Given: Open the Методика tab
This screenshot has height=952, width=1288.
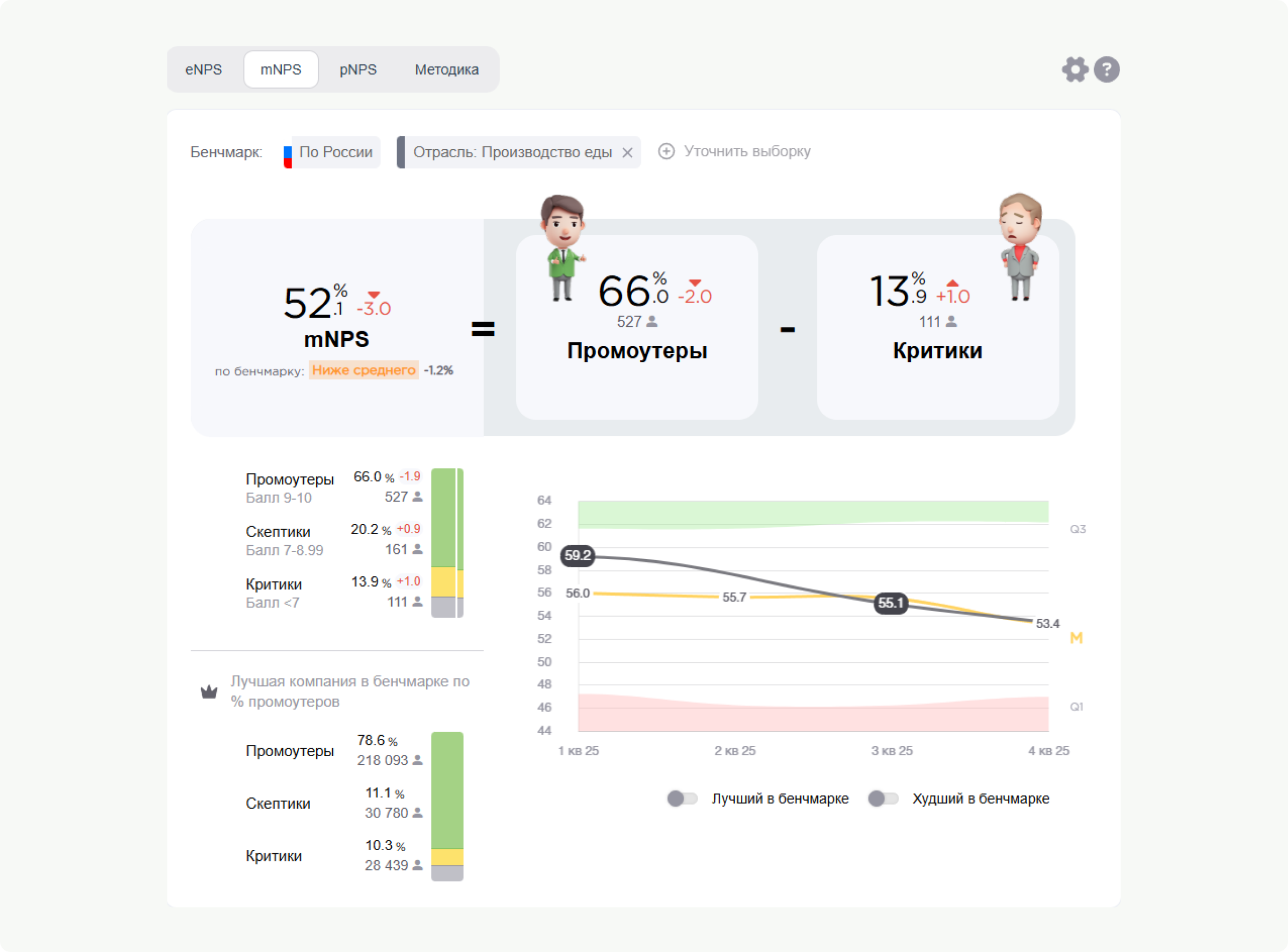Looking at the screenshot, I should (x=447, y=70).
